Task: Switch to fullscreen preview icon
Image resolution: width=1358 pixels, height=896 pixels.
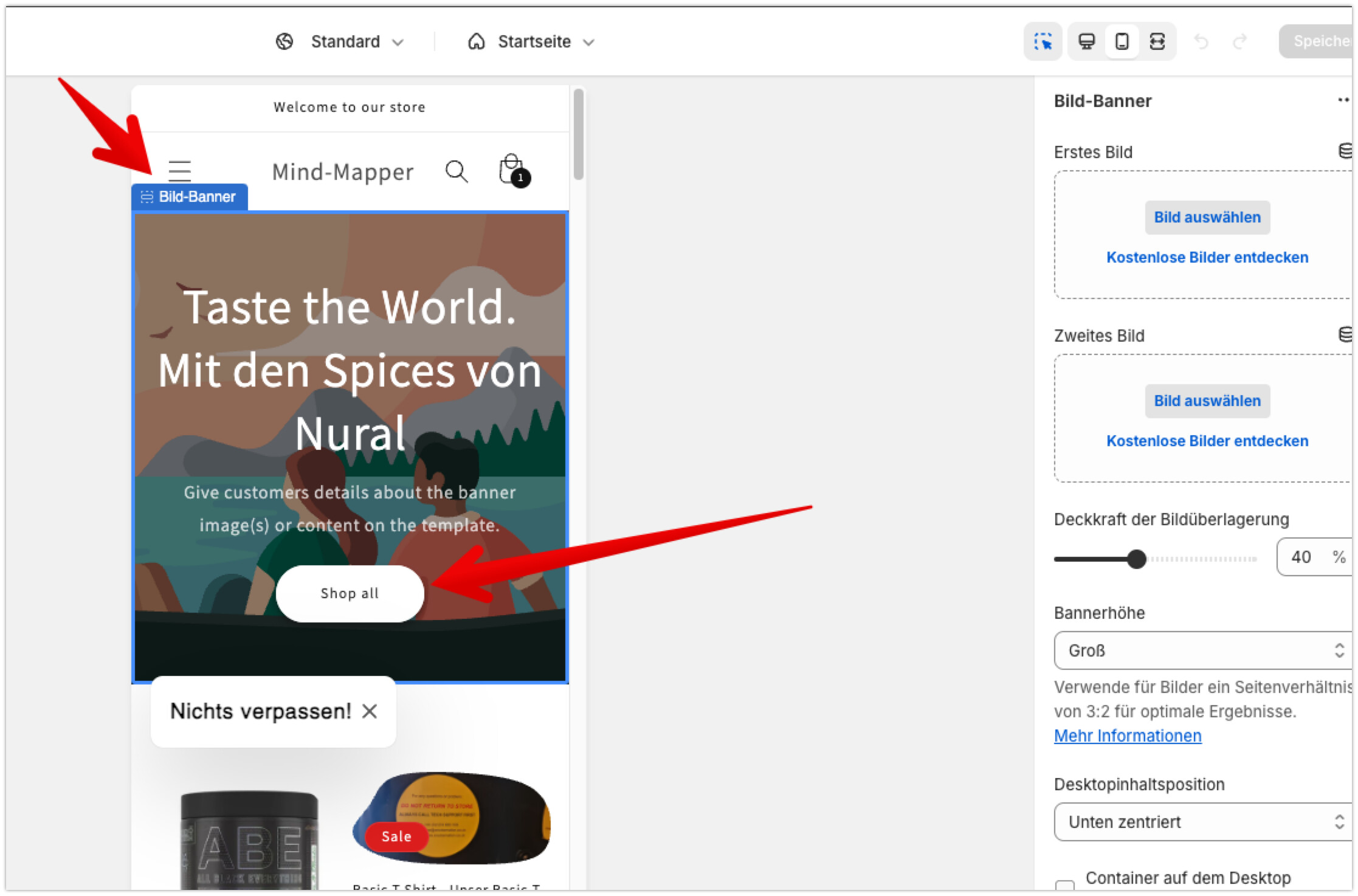Action: click(x=1157, y=41)
